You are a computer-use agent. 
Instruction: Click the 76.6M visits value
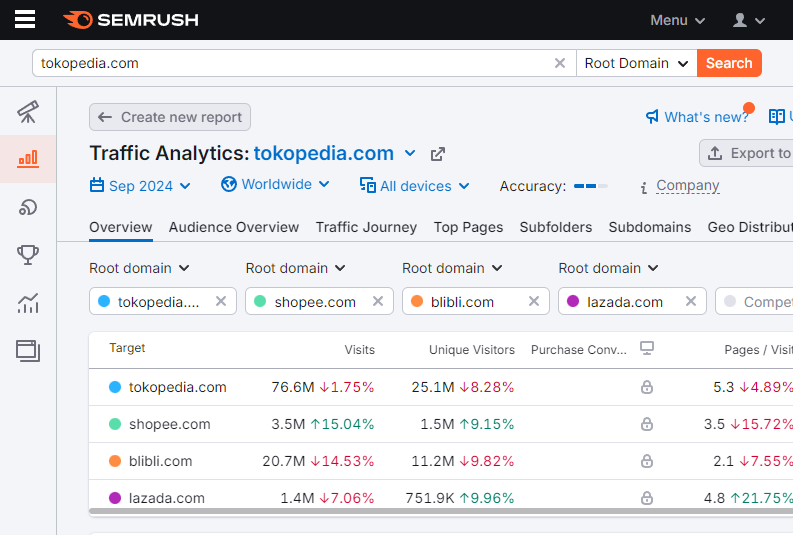(293, 387)
